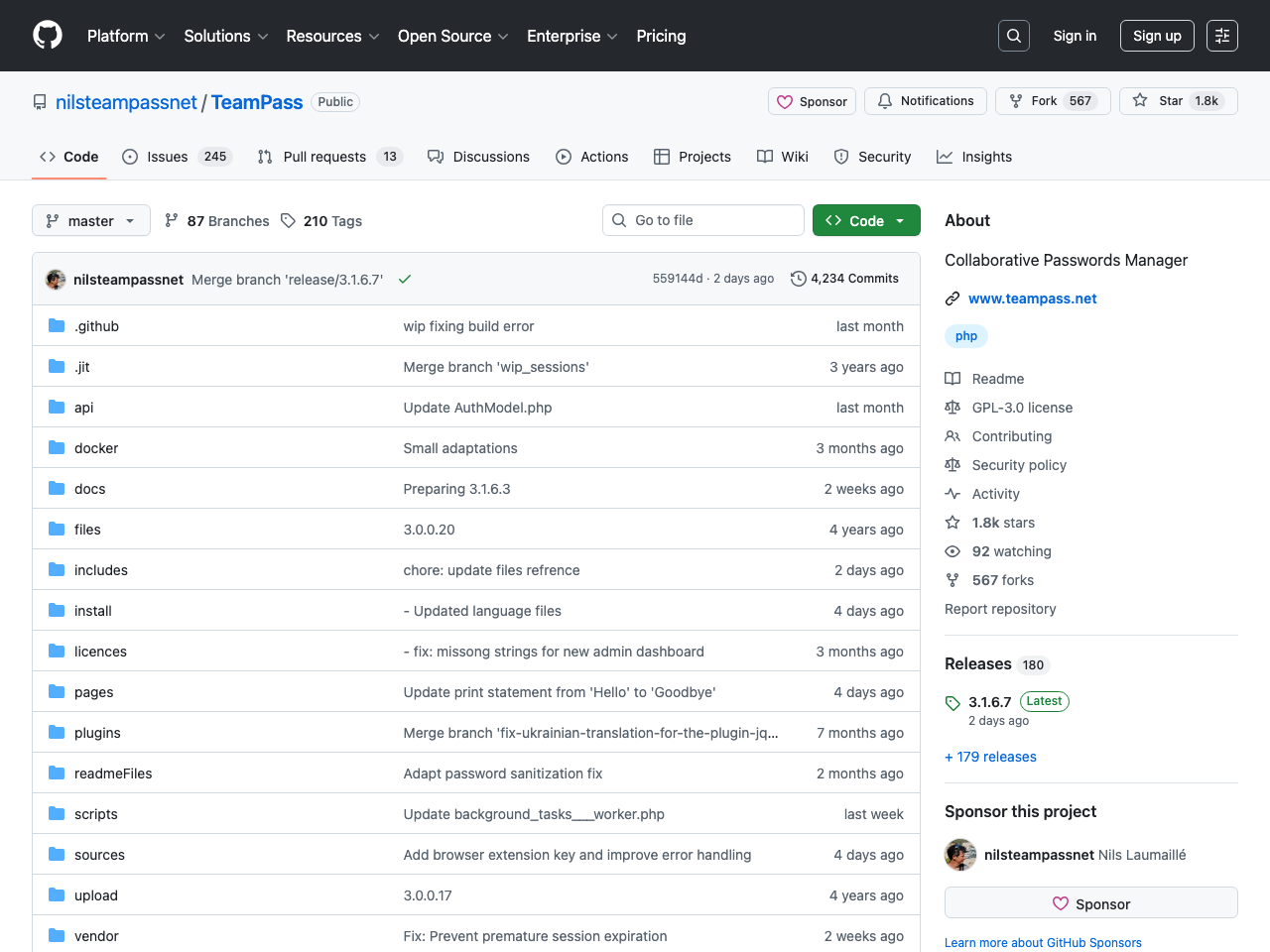Open the master branch dropdown
Screen dimensions: 1270x952
(90, 220)
